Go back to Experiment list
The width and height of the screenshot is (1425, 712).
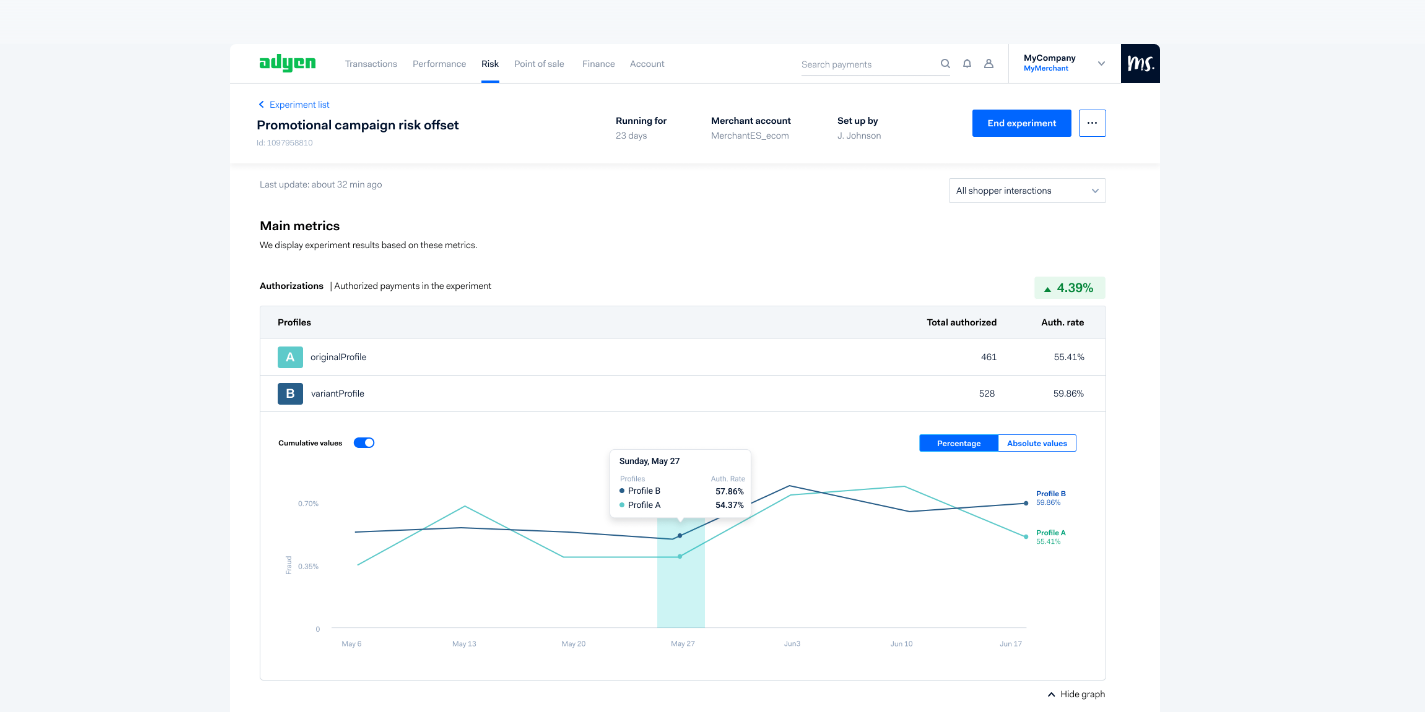coord(294,104)
